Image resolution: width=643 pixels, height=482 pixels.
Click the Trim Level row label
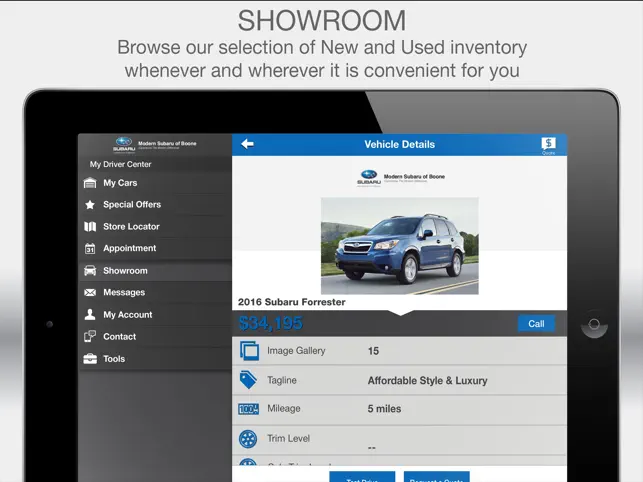click(289, 439)
